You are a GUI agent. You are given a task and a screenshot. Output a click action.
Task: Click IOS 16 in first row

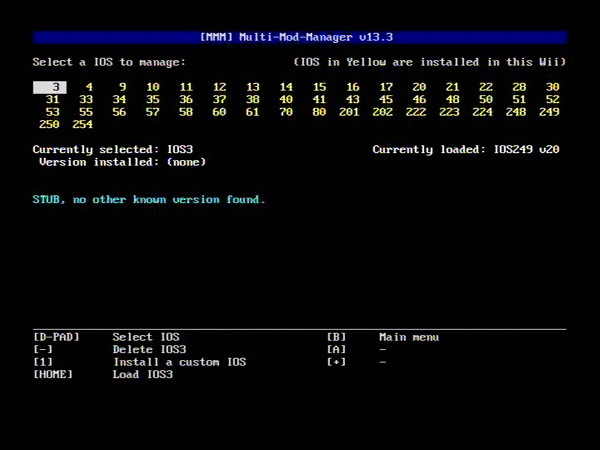pos(352,87)
